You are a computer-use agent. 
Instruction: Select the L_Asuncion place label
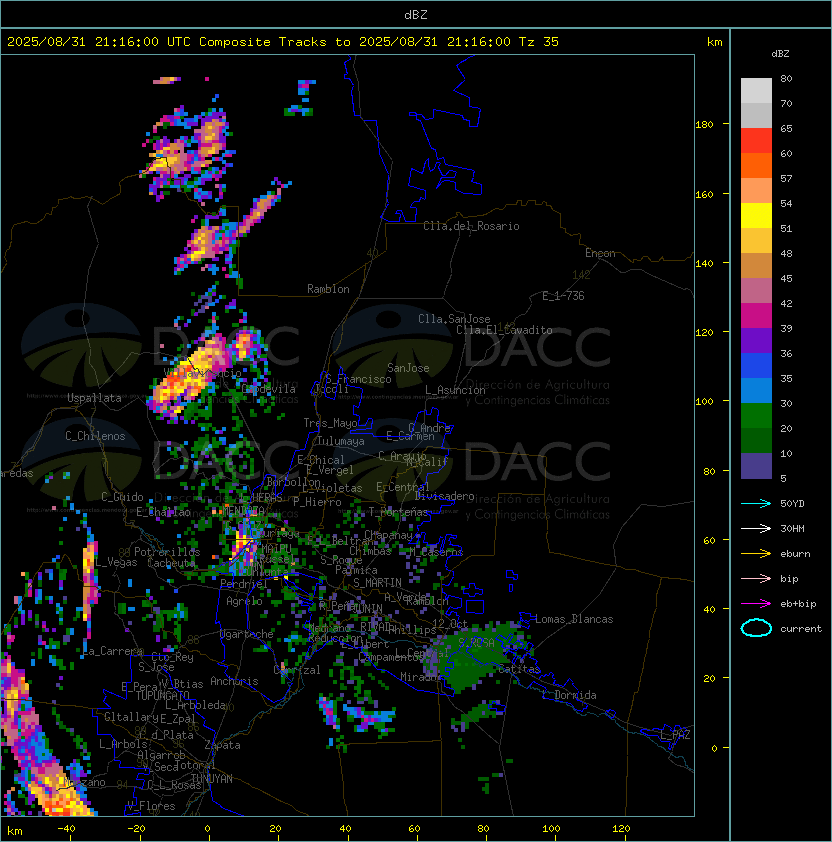[x=455, y=390]
